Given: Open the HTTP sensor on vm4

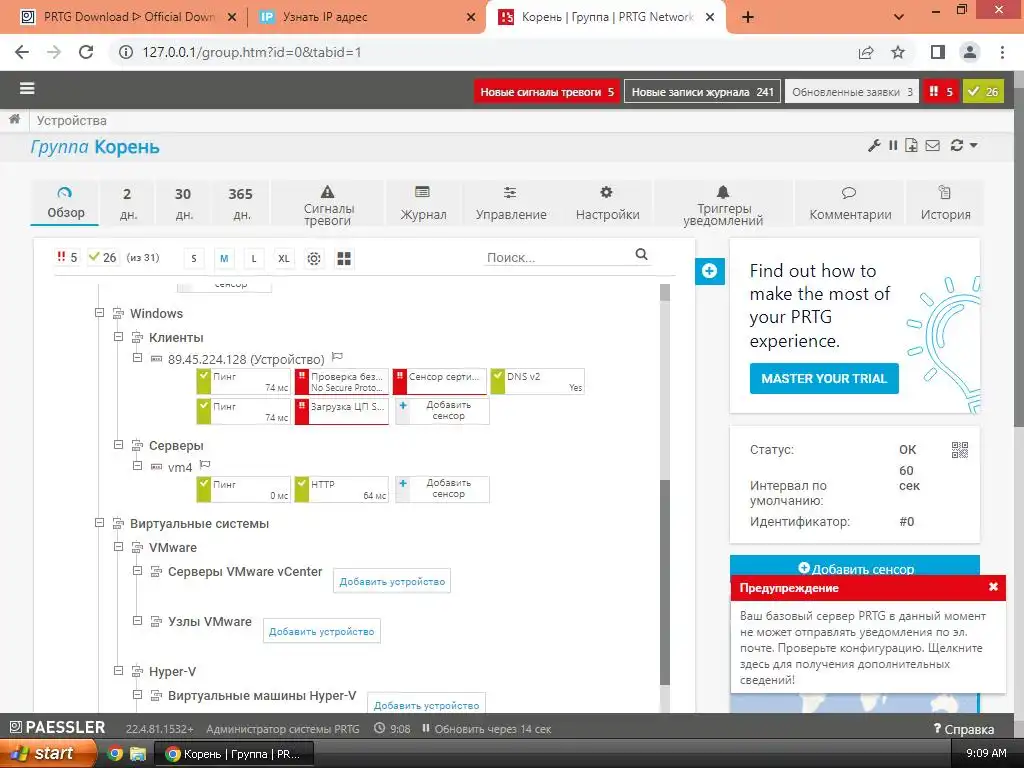Looking at the screenshot, I should [342, 489].
